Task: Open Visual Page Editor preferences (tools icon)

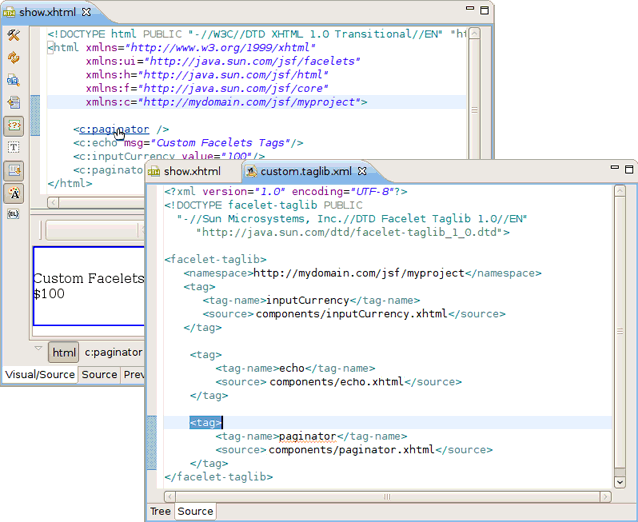Action: pos(13,35)
